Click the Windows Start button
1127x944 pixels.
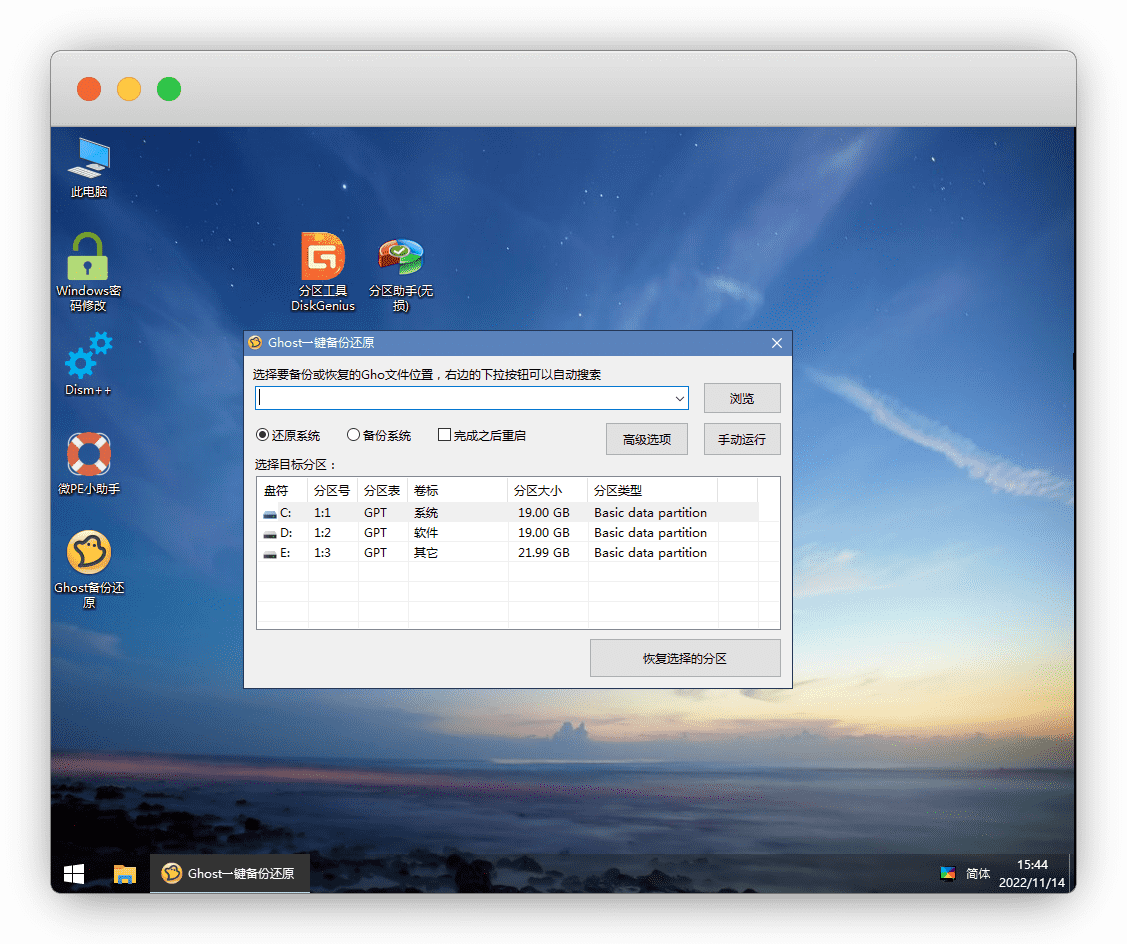point(74,873)
